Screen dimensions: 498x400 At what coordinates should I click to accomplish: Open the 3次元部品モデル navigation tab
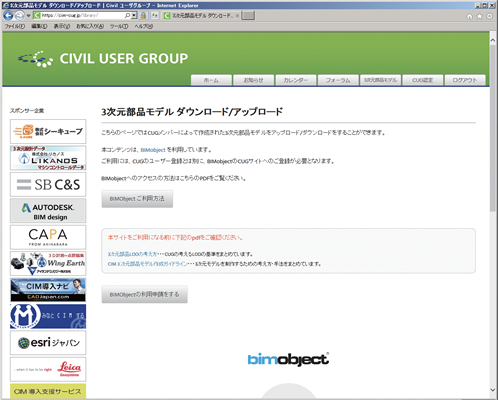tap(380, 80)
